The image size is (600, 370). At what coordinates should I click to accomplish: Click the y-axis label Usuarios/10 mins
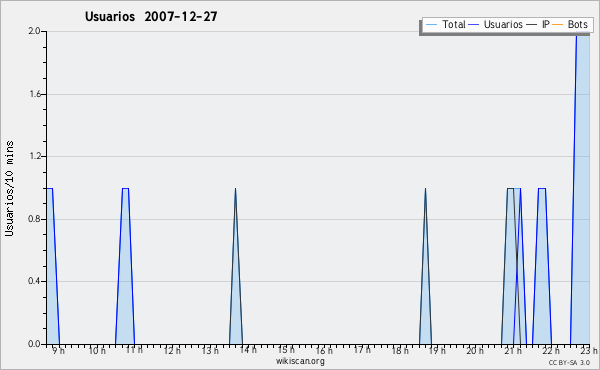(x=9, y=188)
